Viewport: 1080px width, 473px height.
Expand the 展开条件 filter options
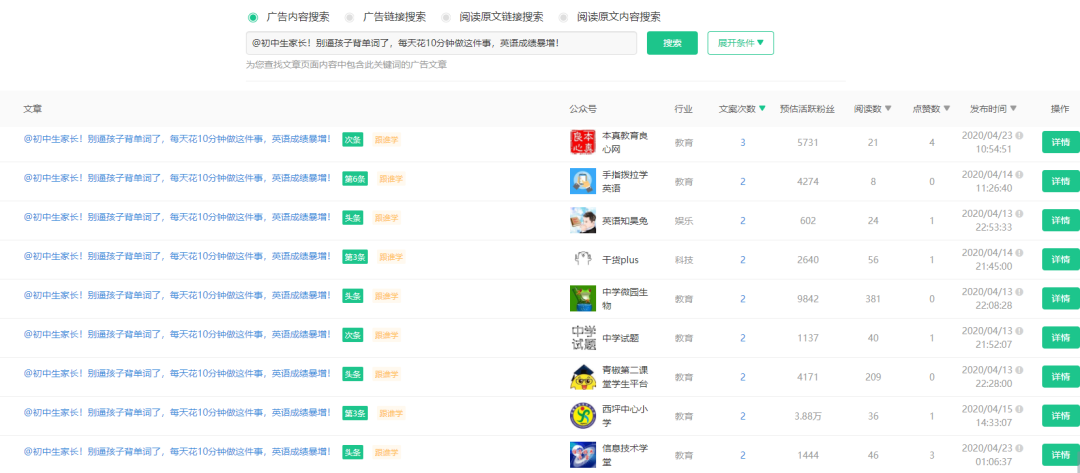(740, 43)
